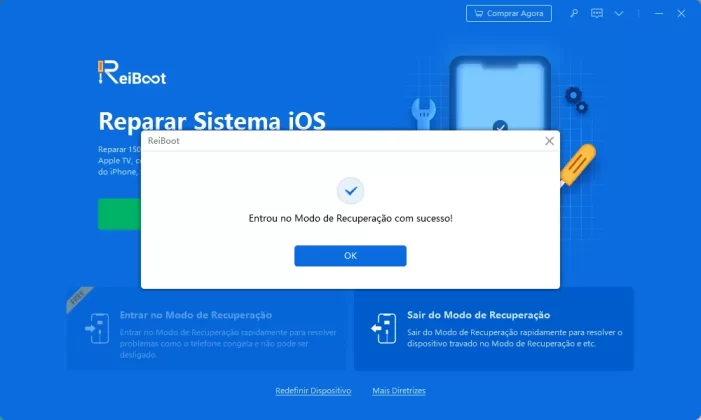Open the registration key icon
Viewport: 701px width, 420px height.
574,13
